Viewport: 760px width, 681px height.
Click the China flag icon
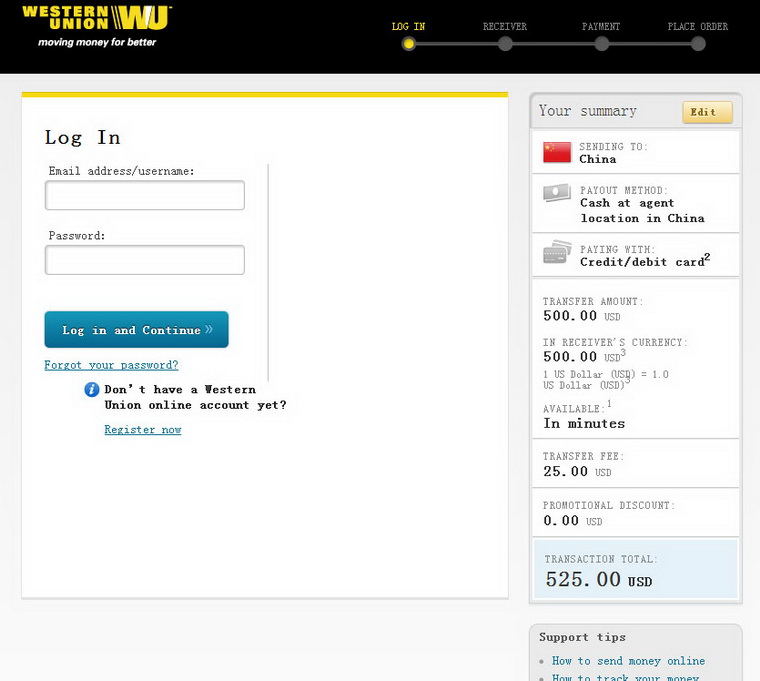pos(557,152)
